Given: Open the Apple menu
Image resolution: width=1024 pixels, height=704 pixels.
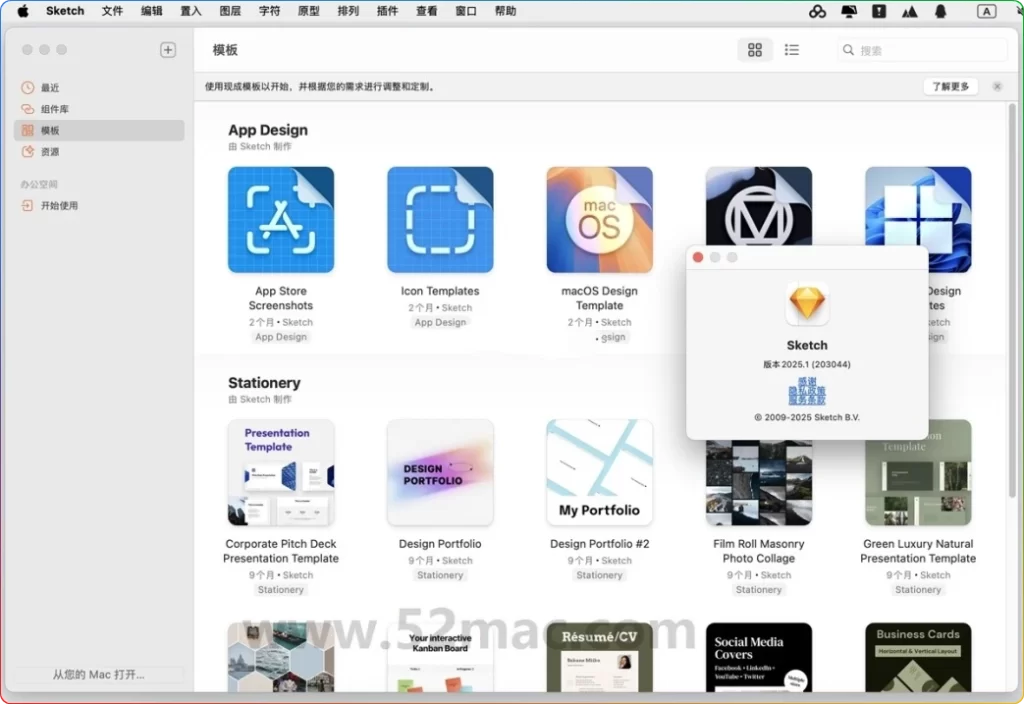Looking at the screenshot, I should (23, 11).
